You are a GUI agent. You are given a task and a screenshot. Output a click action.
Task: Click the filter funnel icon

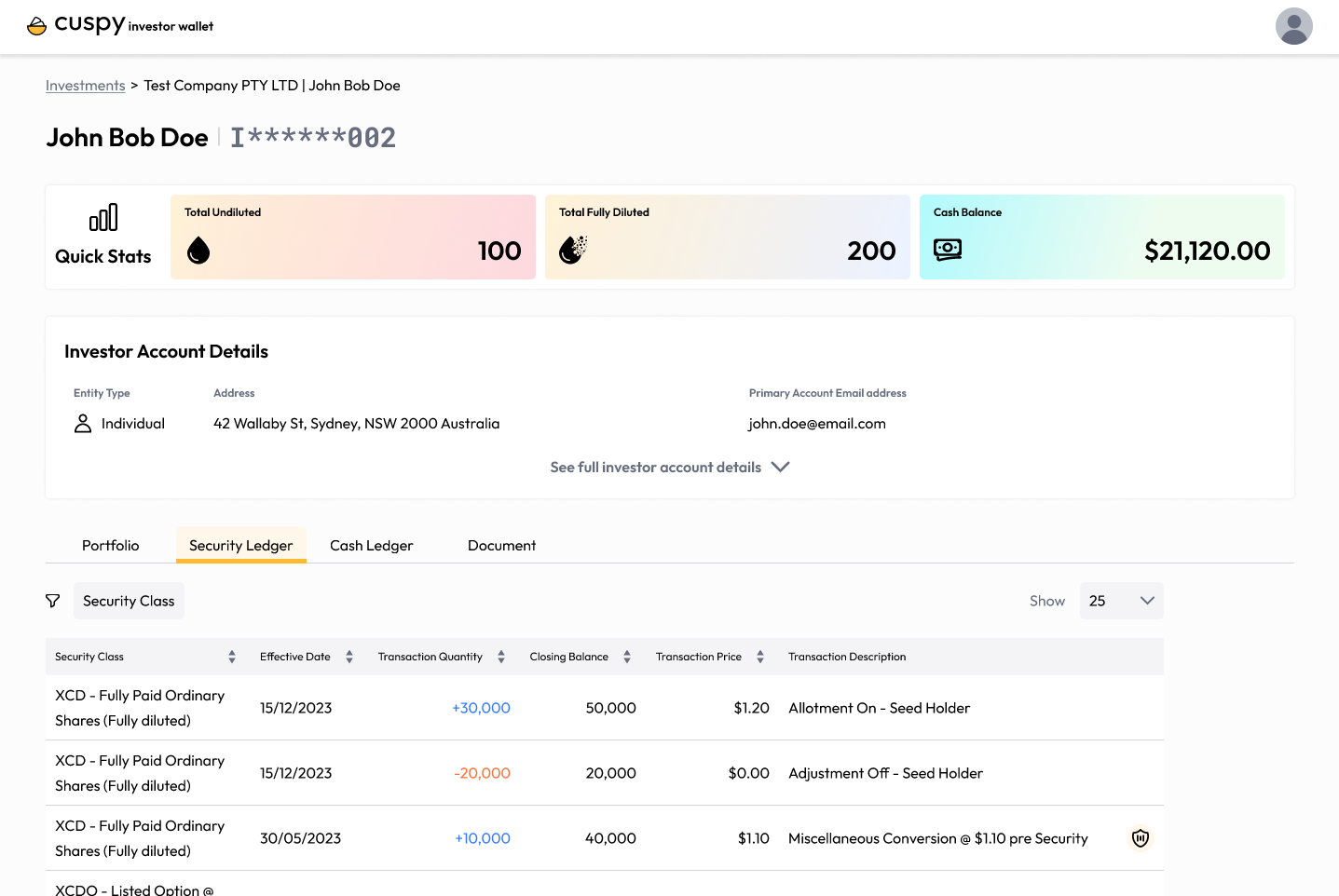(53, 601)
